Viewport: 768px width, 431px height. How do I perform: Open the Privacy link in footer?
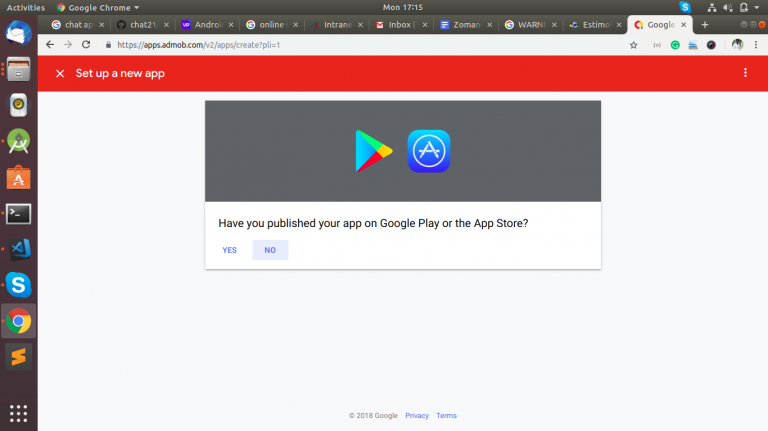417,415
